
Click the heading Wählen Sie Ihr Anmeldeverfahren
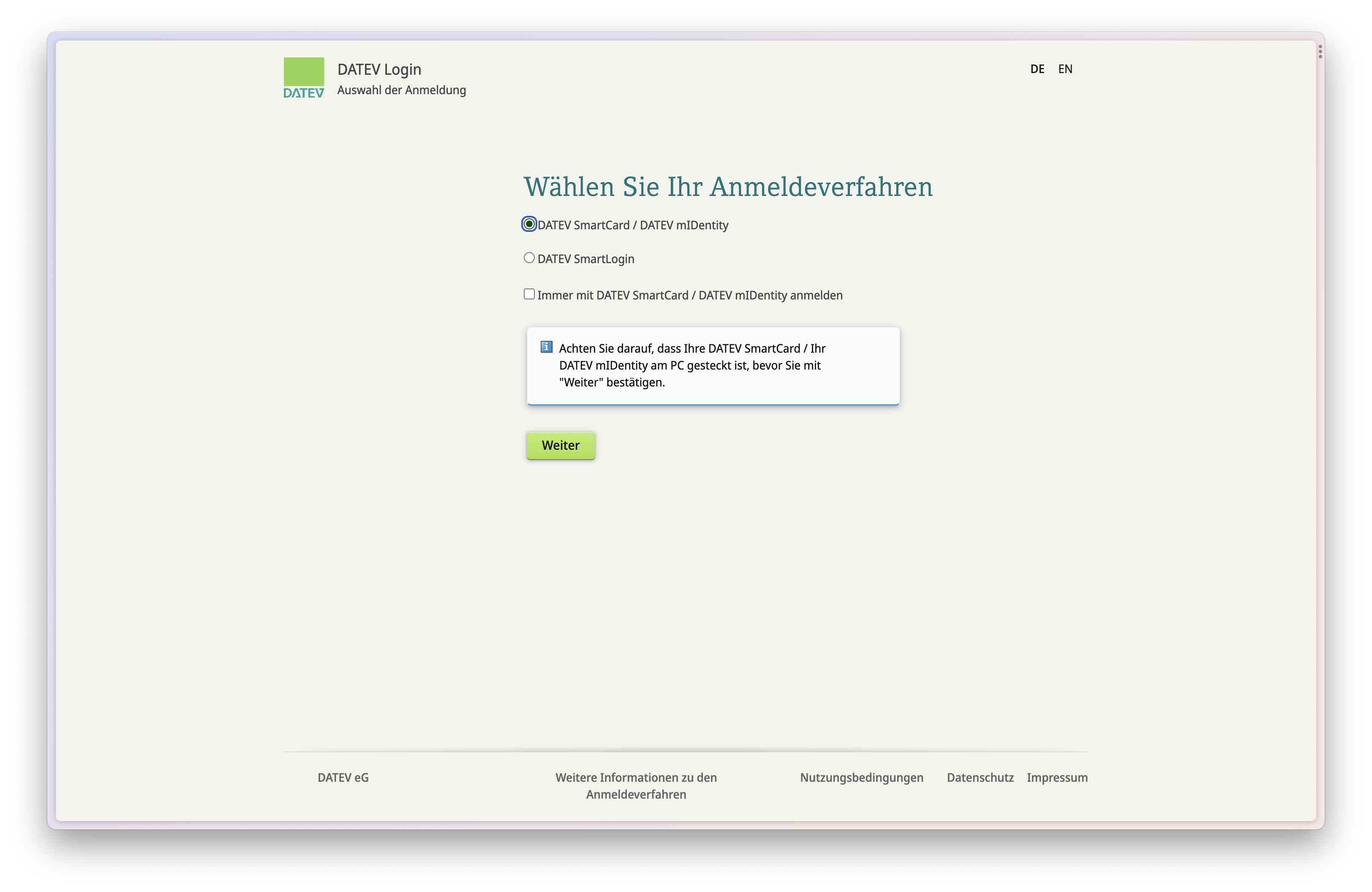pos(727,187)
